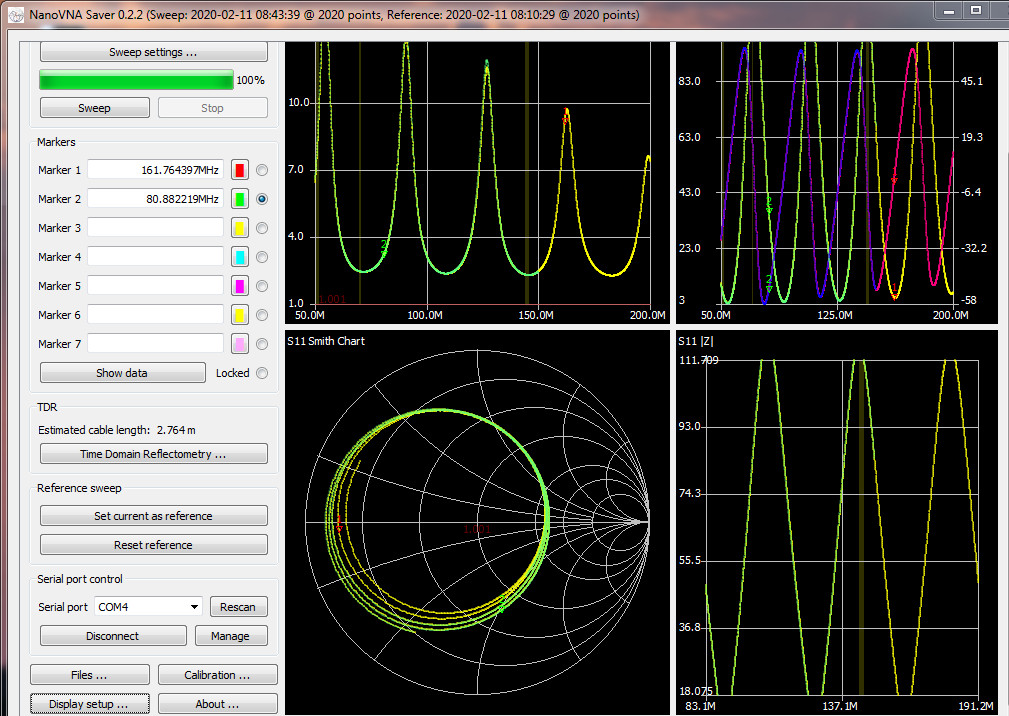Click the S11 Smith Chart plot

click(x=477, y=522)
